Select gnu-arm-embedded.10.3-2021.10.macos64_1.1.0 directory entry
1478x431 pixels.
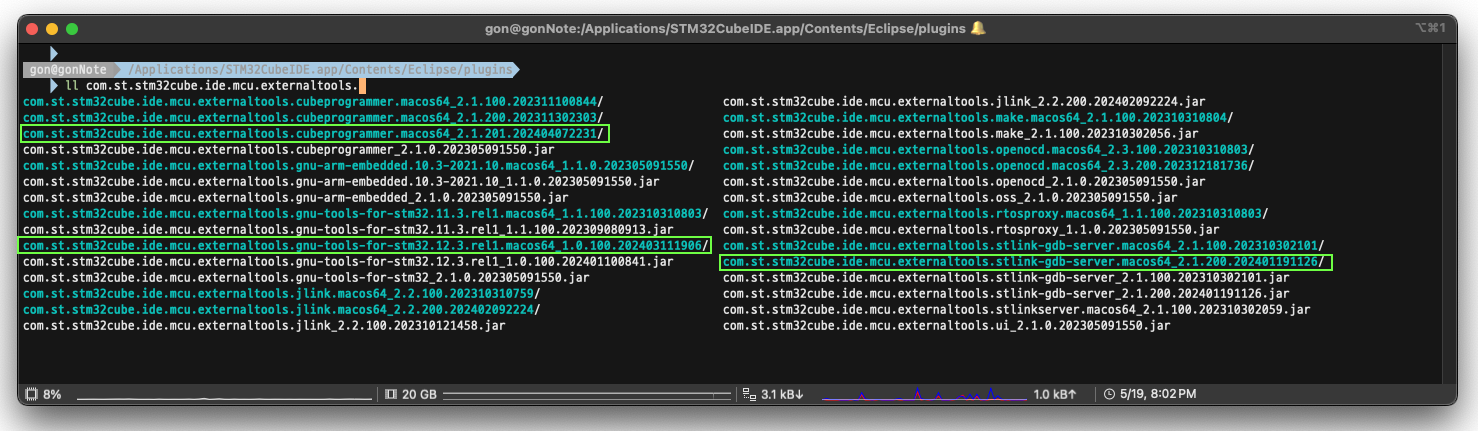(358, 165)
